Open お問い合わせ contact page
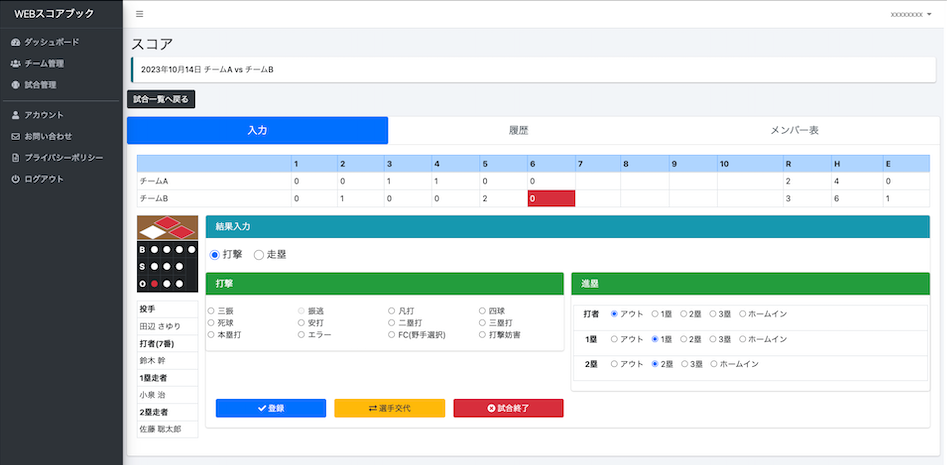947x465 pixels. click(x=48, y=136)
